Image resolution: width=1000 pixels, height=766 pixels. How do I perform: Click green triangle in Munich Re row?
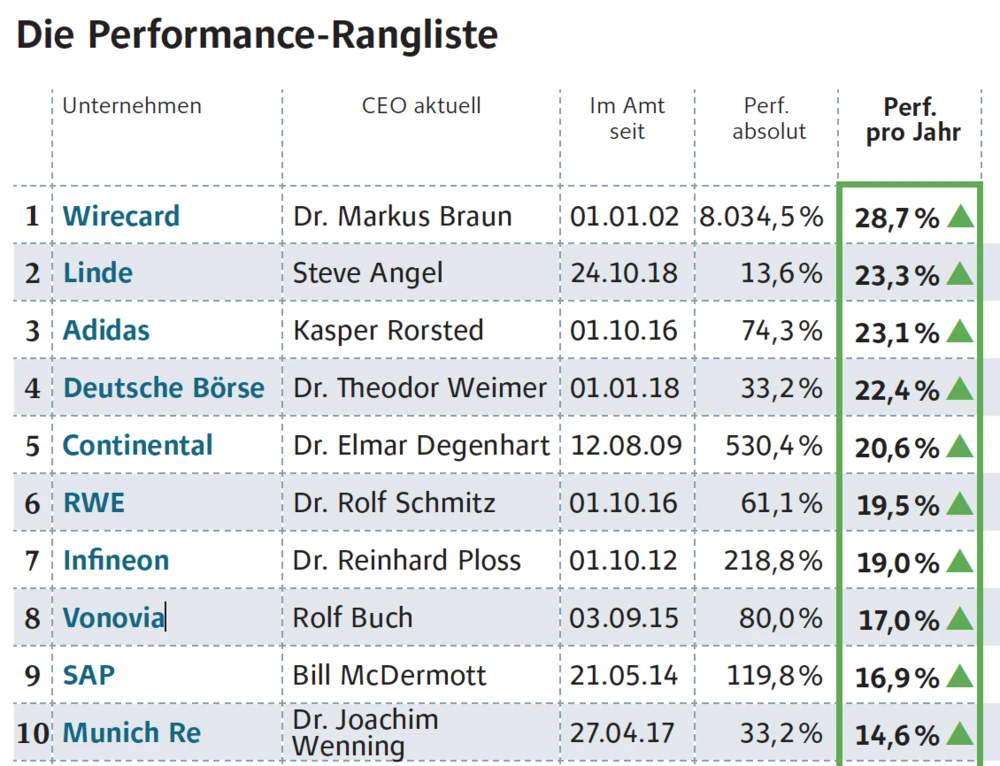point(960,735)
